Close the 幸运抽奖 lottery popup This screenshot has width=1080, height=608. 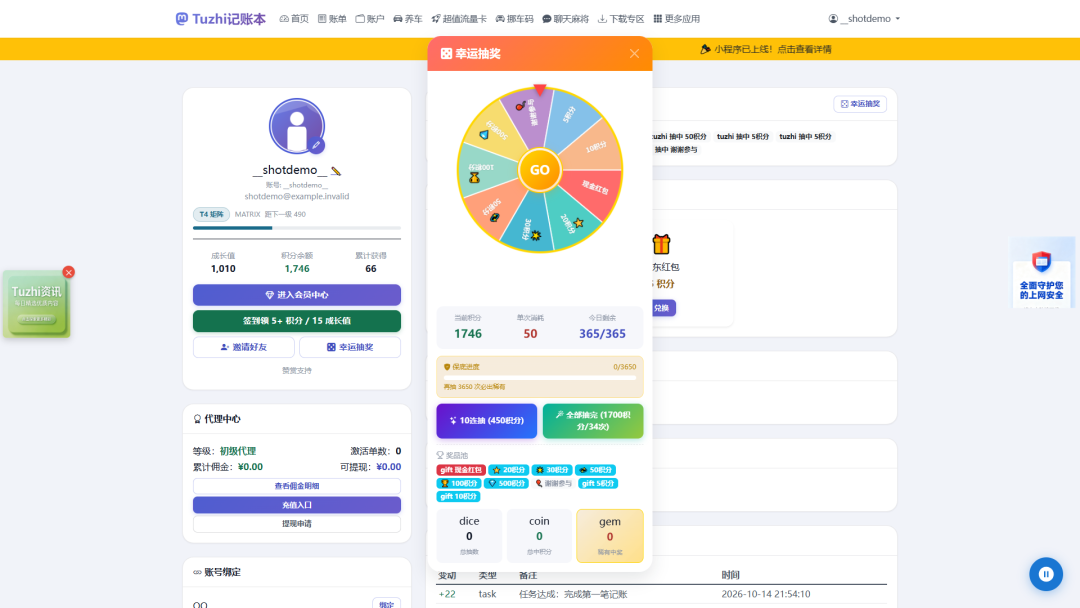coord(634,54)
